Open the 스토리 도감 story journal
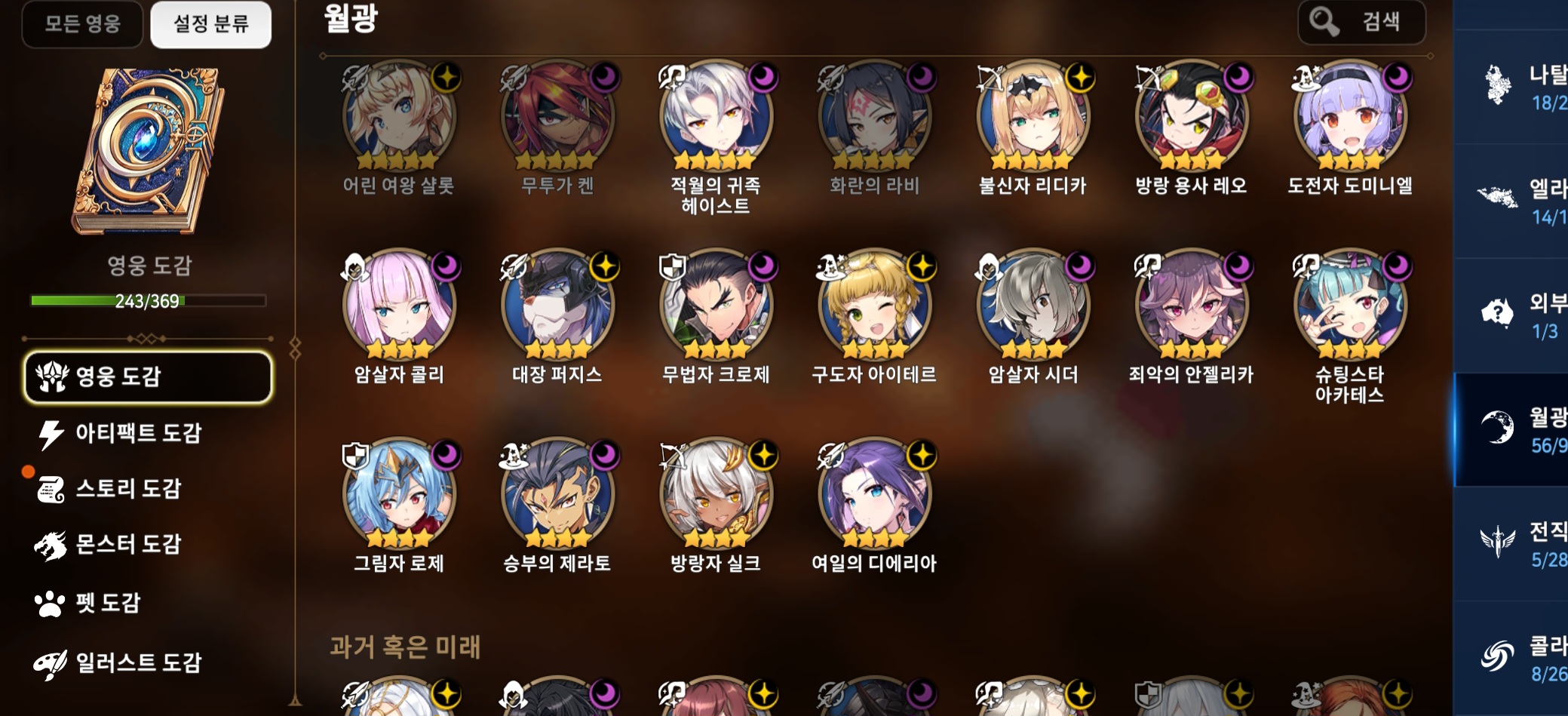Viewport: 1568px width, 716px height. click(110, 489)
